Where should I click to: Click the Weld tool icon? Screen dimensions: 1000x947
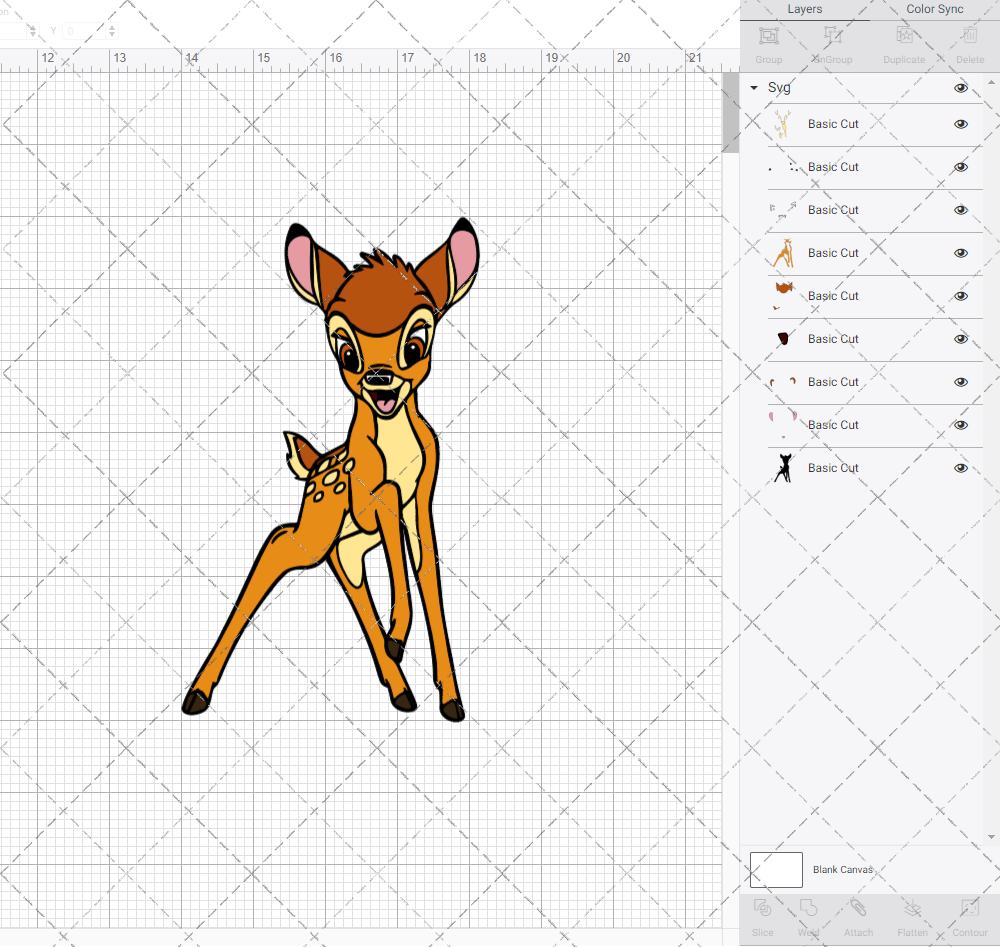808,907
